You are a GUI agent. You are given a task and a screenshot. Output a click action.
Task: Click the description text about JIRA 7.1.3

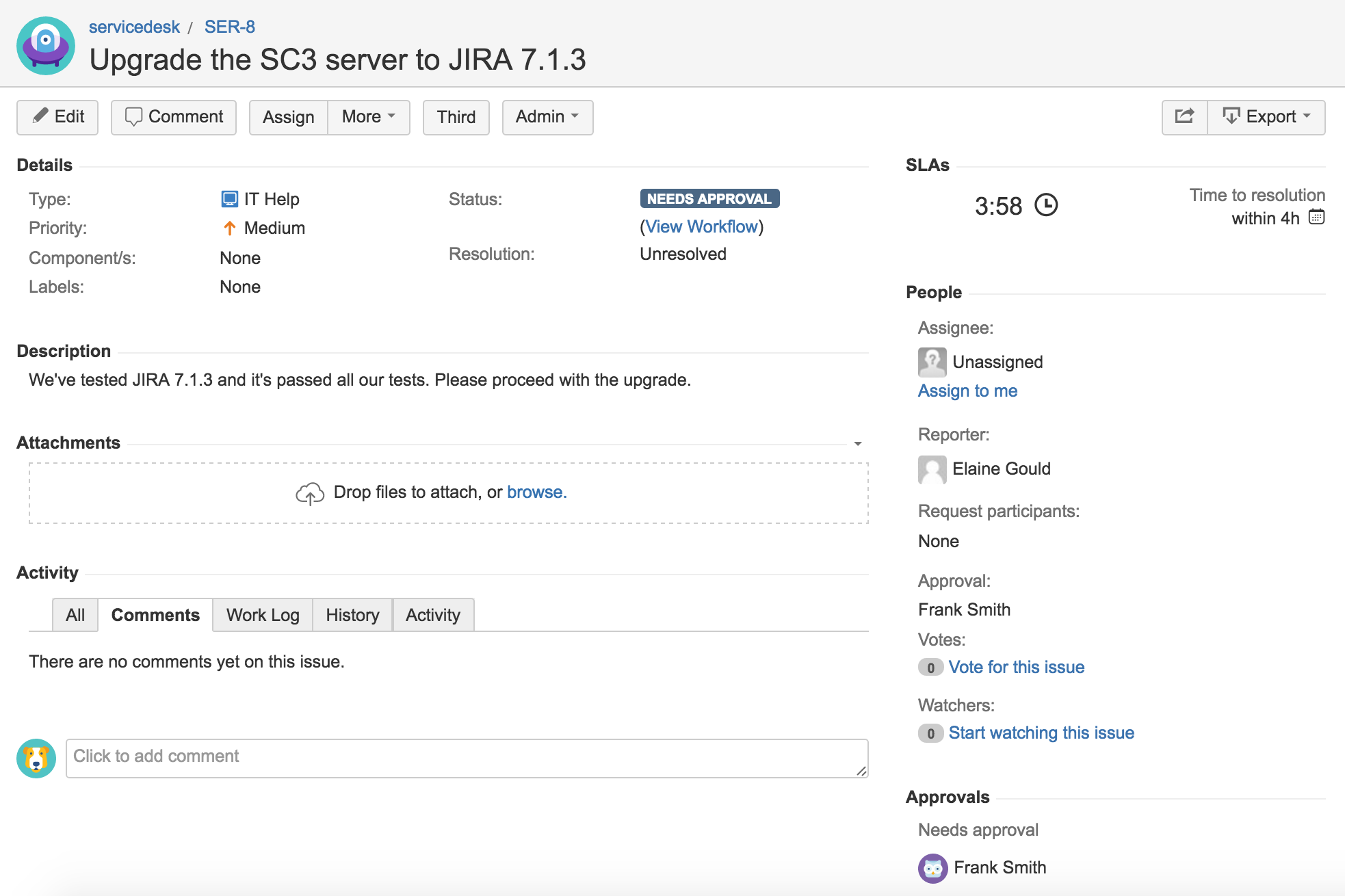tap(360, 380)
